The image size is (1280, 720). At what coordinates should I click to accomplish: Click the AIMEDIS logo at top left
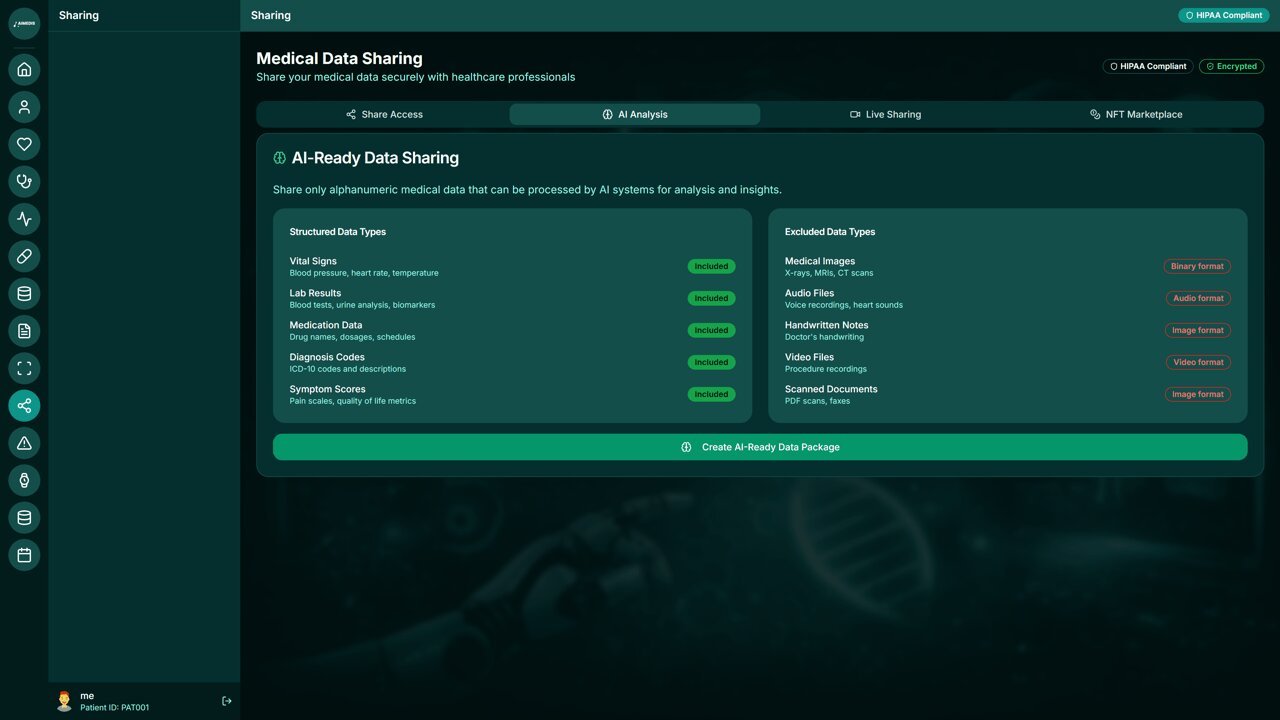point(24,23)
